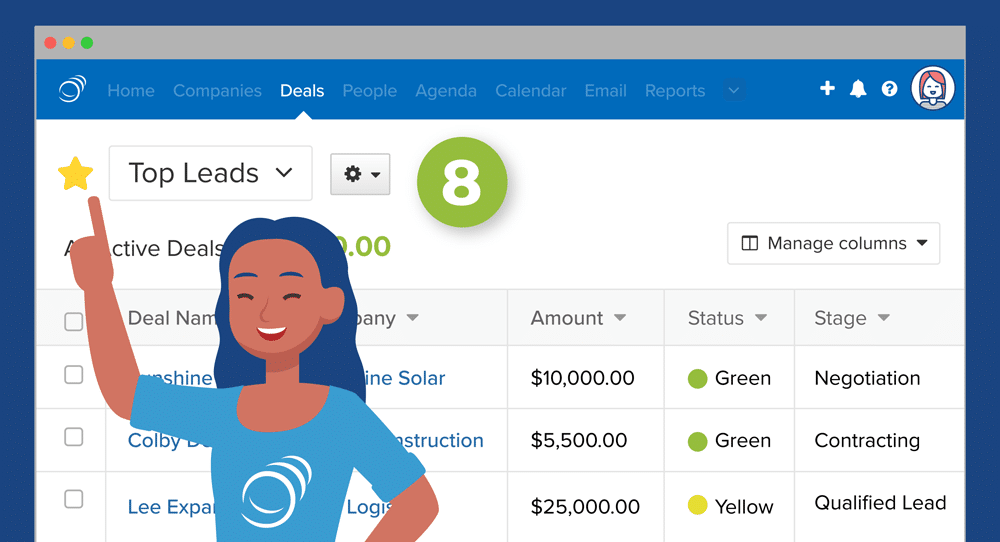Open the Top Leads view dropdown
The height and width of the screenshot is (542, 1000).
[x=210, y=173]
